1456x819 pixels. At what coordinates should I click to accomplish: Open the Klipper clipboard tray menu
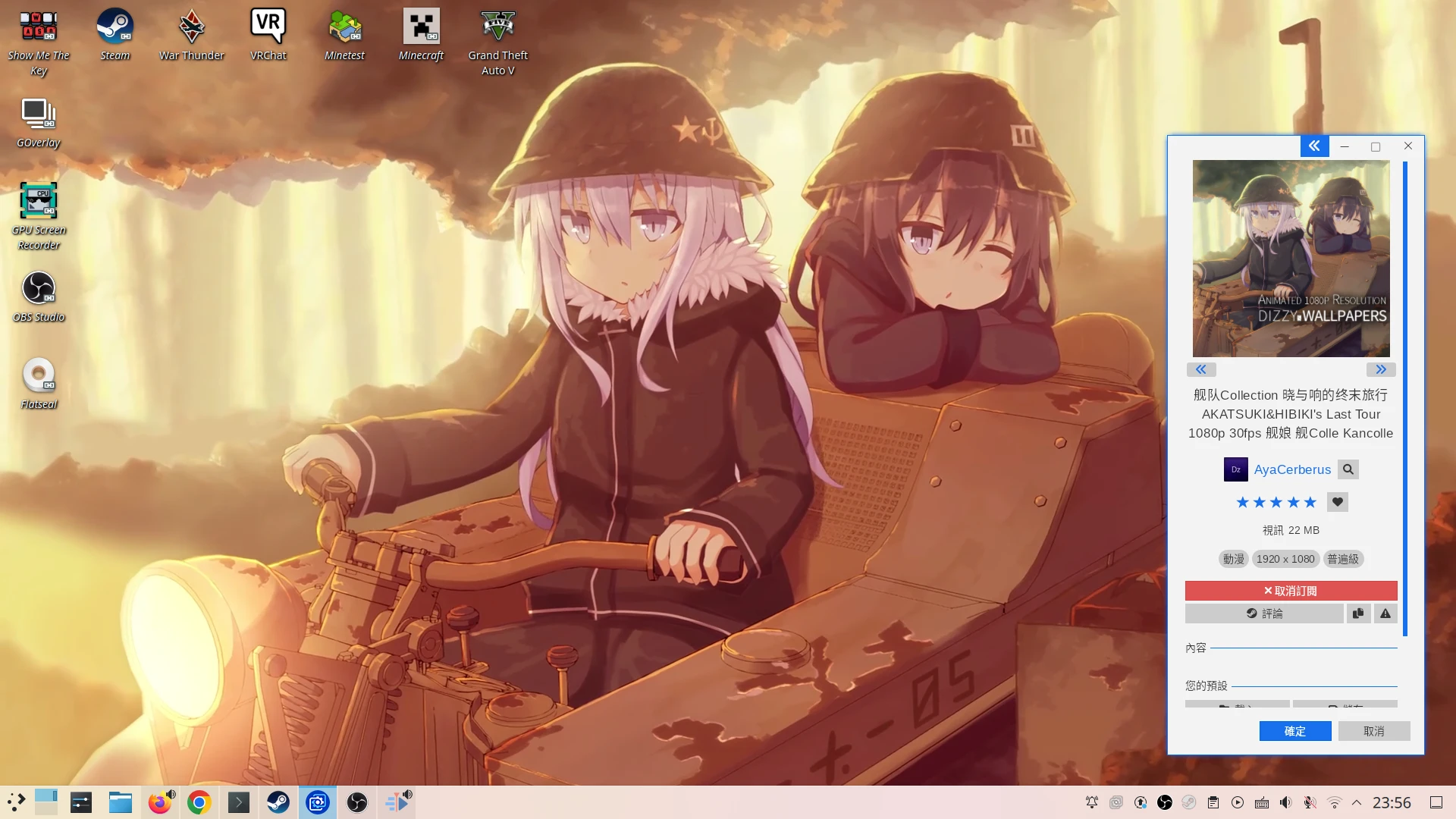point(1214,802)
